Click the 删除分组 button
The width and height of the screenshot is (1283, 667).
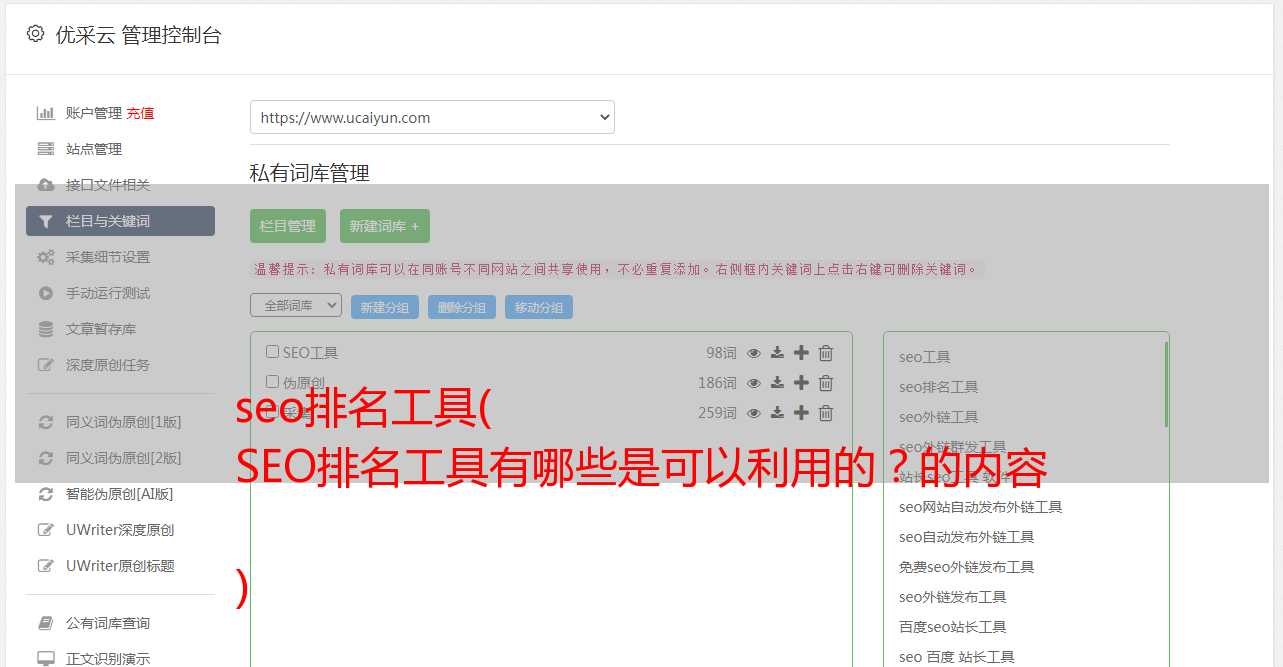462,307
